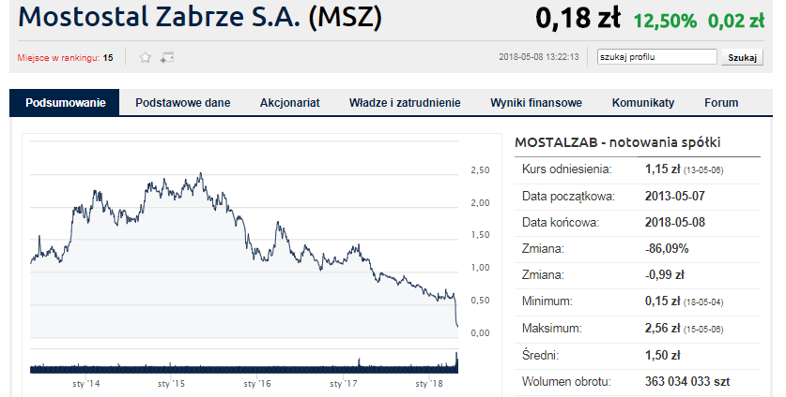Focus the 'szukaj profilu' search field
The image size is (786, 397).
tap(657, 57)
